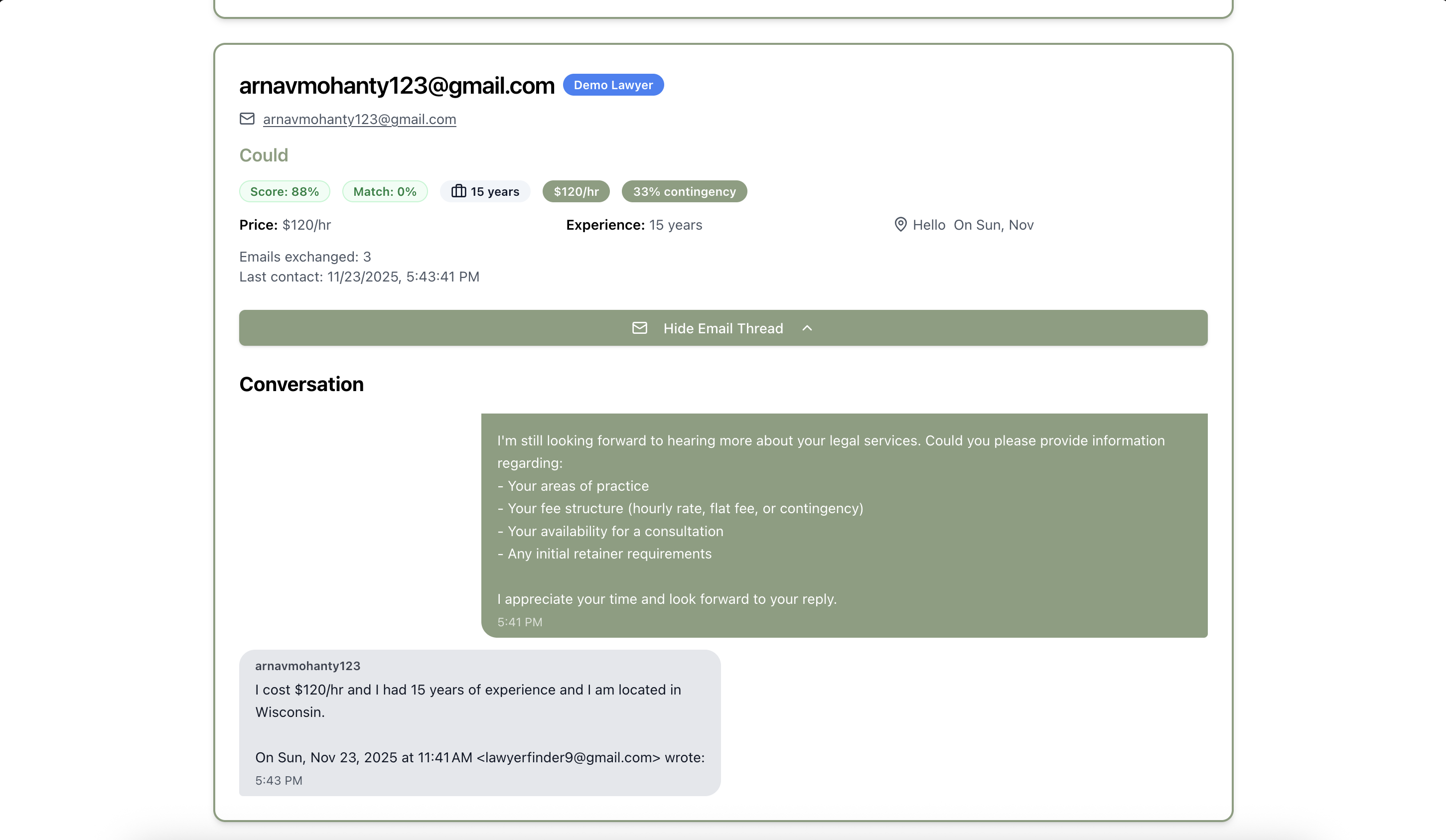Screen dimensions: 1446x840
Task: Click the $120/hr rate badge
Action: 576,191
